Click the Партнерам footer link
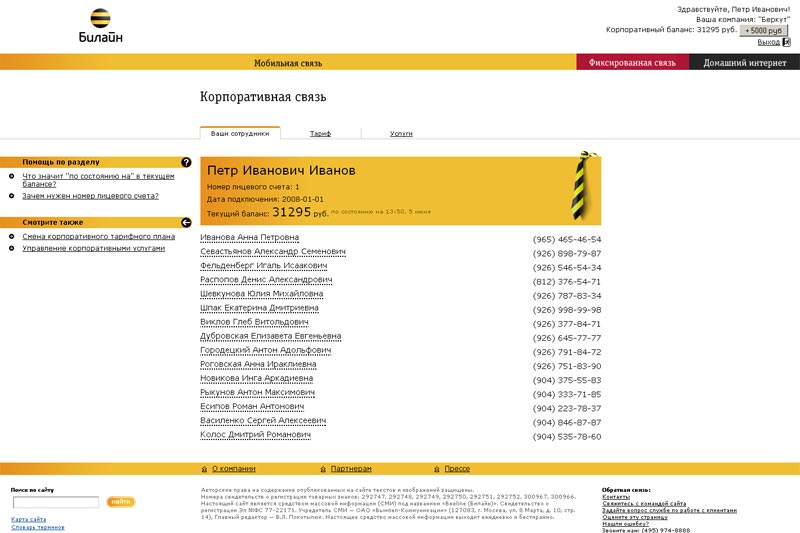Viewport: 800px width, 533px height. point(351,469)
